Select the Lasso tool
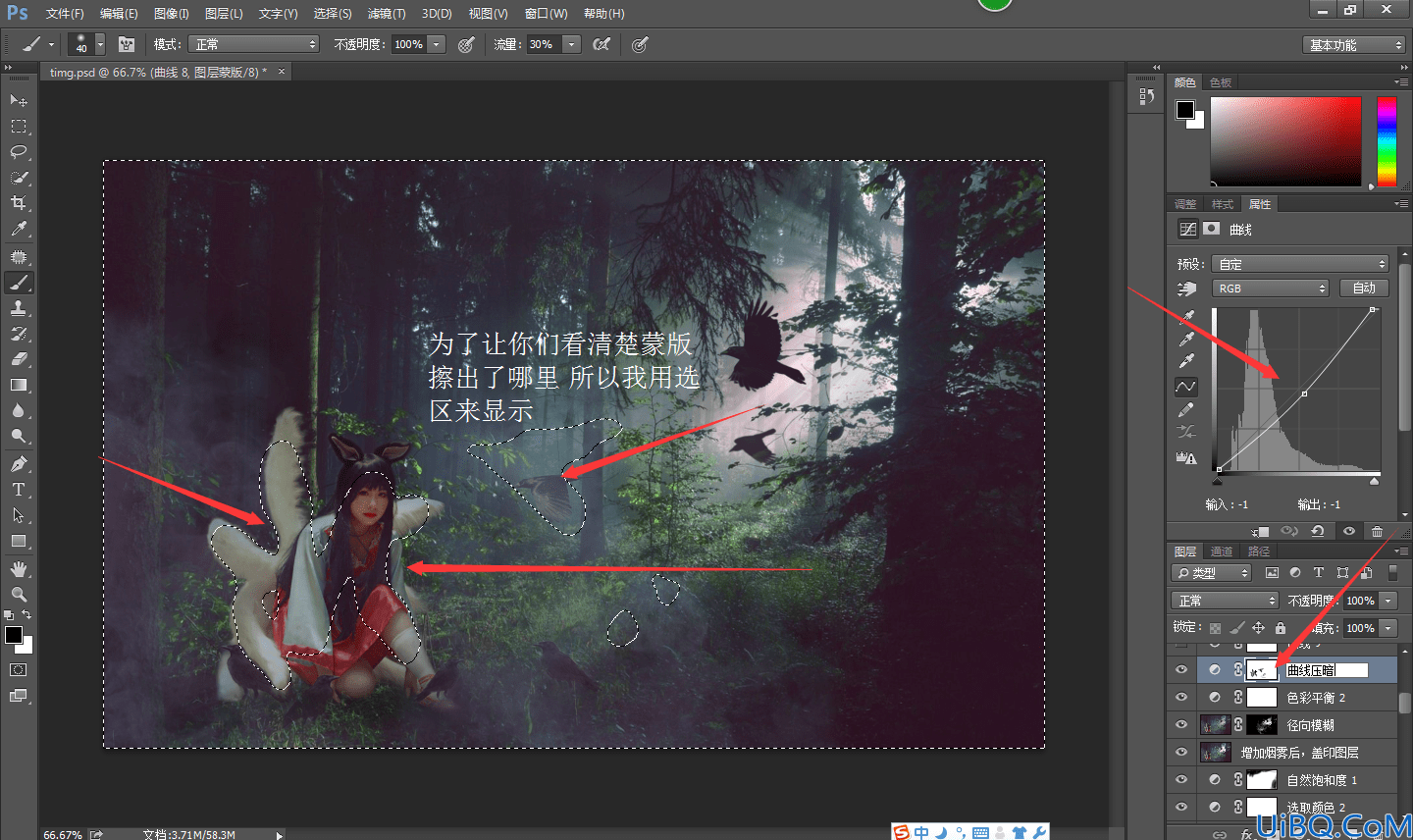Viewport: 1413px width, 840px height. (x=19, y=152)
